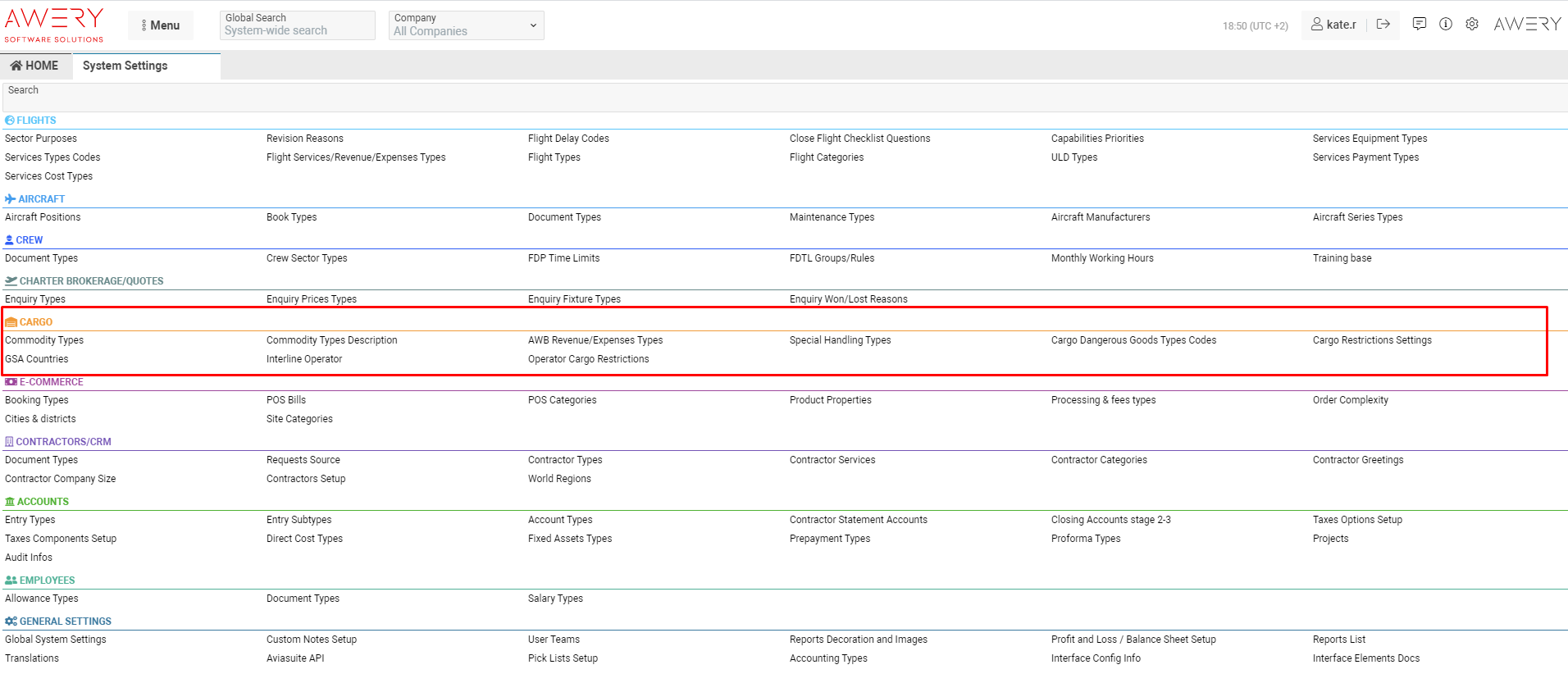
Task: Switch to the HOME tab
Action: [34, 66]
